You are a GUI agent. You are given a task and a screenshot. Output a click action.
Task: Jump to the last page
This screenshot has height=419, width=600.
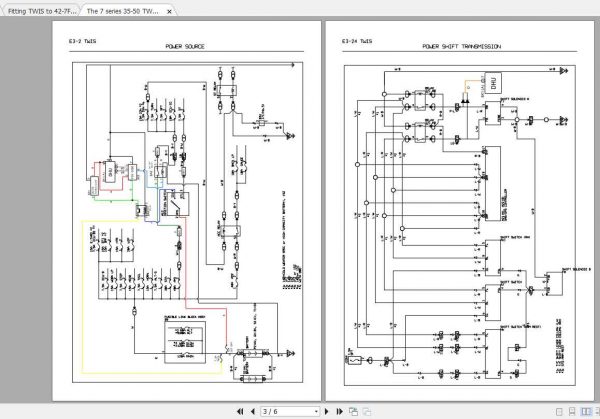(339, 411)
